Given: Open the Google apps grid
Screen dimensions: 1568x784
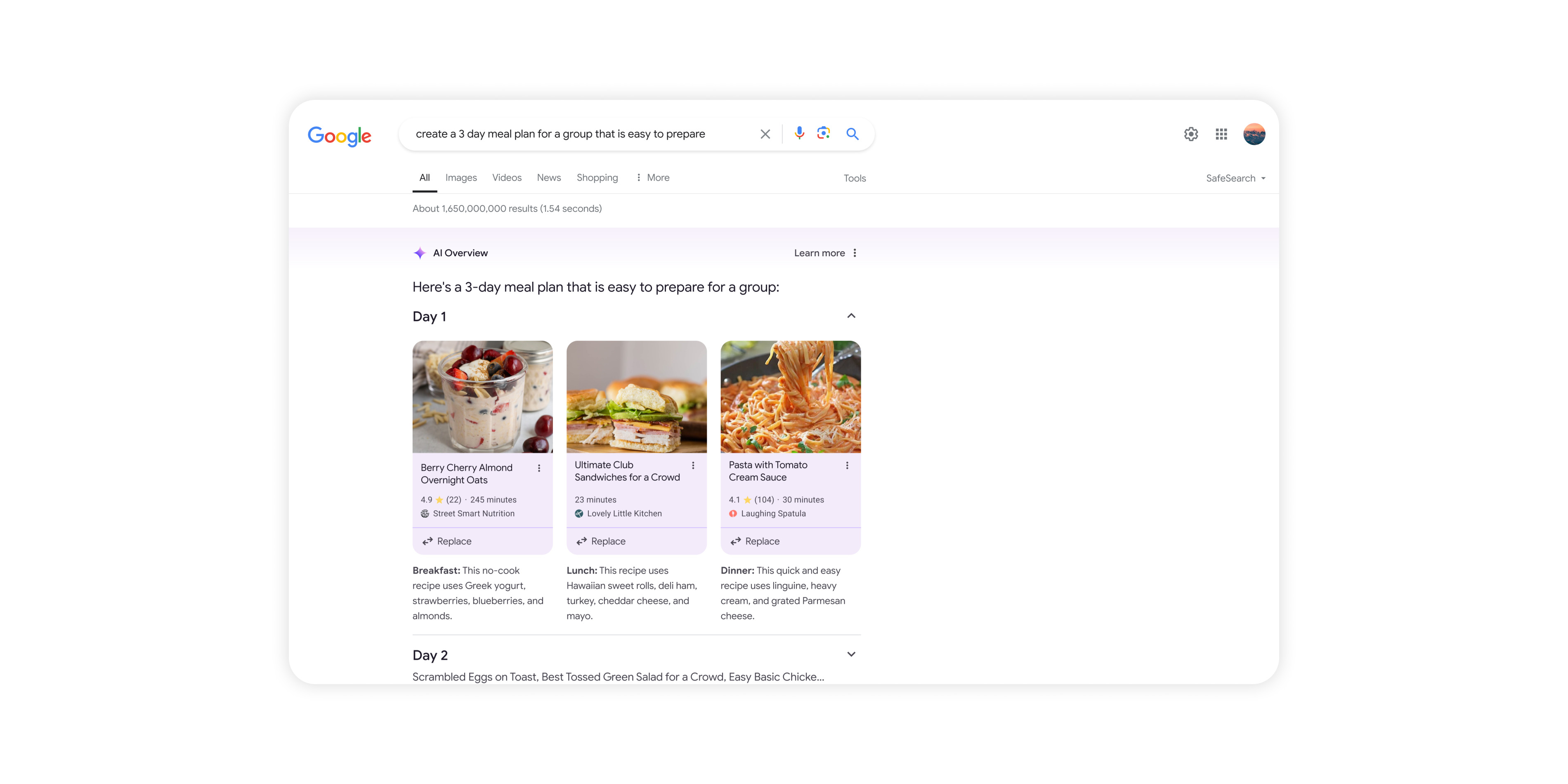Looking at the screenshot, I should click(1221, 134).
